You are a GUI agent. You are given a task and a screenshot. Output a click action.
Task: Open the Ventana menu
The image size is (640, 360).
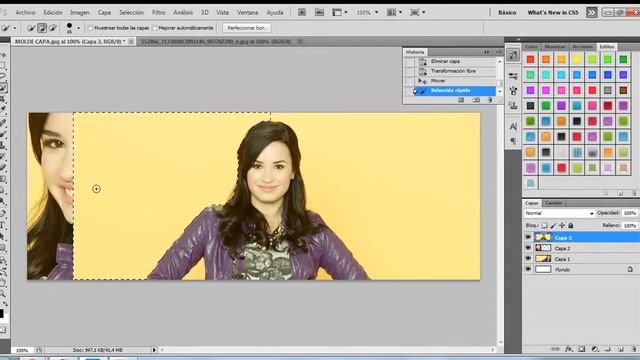pyautogui.click(x=248, y=13)
